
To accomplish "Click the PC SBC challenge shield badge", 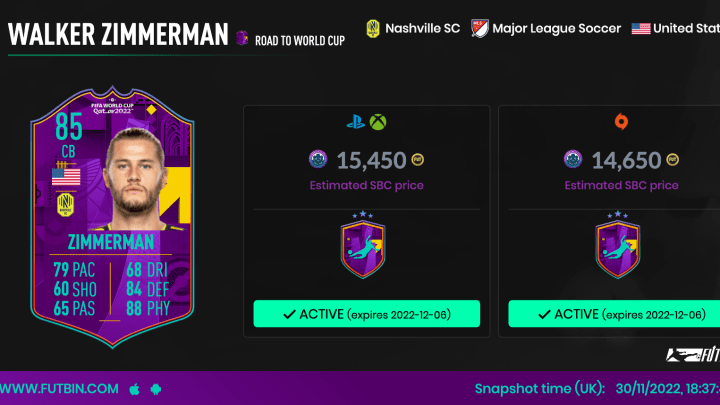I will point(618,246).
